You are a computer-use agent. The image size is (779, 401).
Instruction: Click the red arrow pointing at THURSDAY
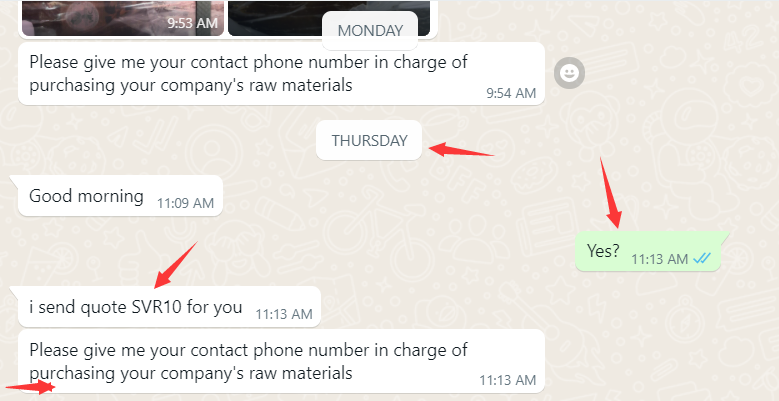click(462, 150)
